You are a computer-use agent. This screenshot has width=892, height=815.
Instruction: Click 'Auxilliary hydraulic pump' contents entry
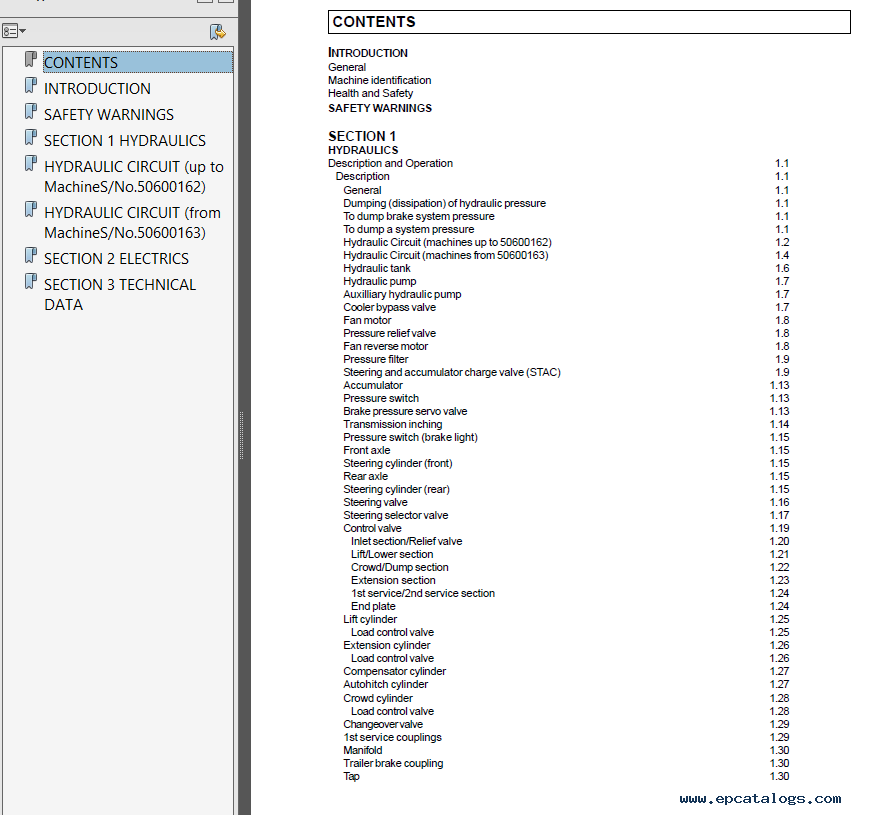point(402,295)
